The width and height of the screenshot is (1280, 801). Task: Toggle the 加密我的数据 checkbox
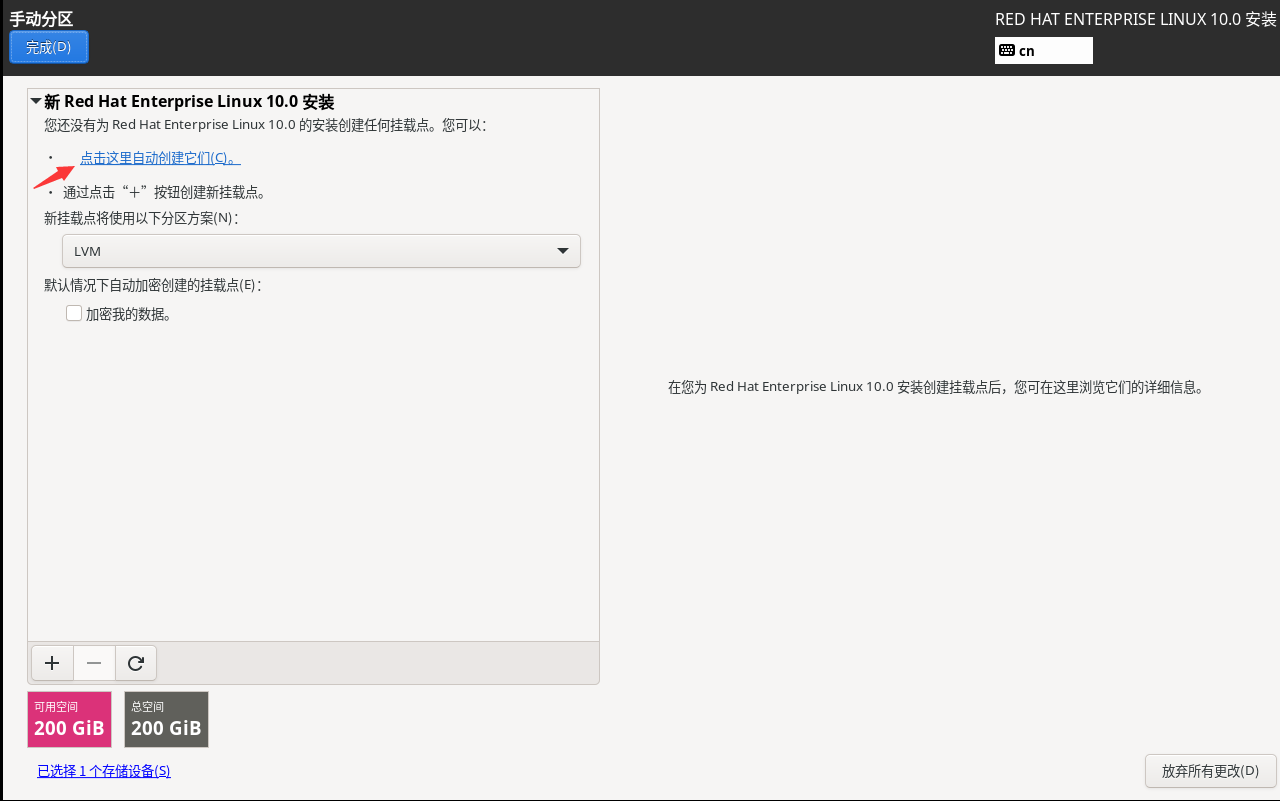pyautogui.click(x=74, y=313)
